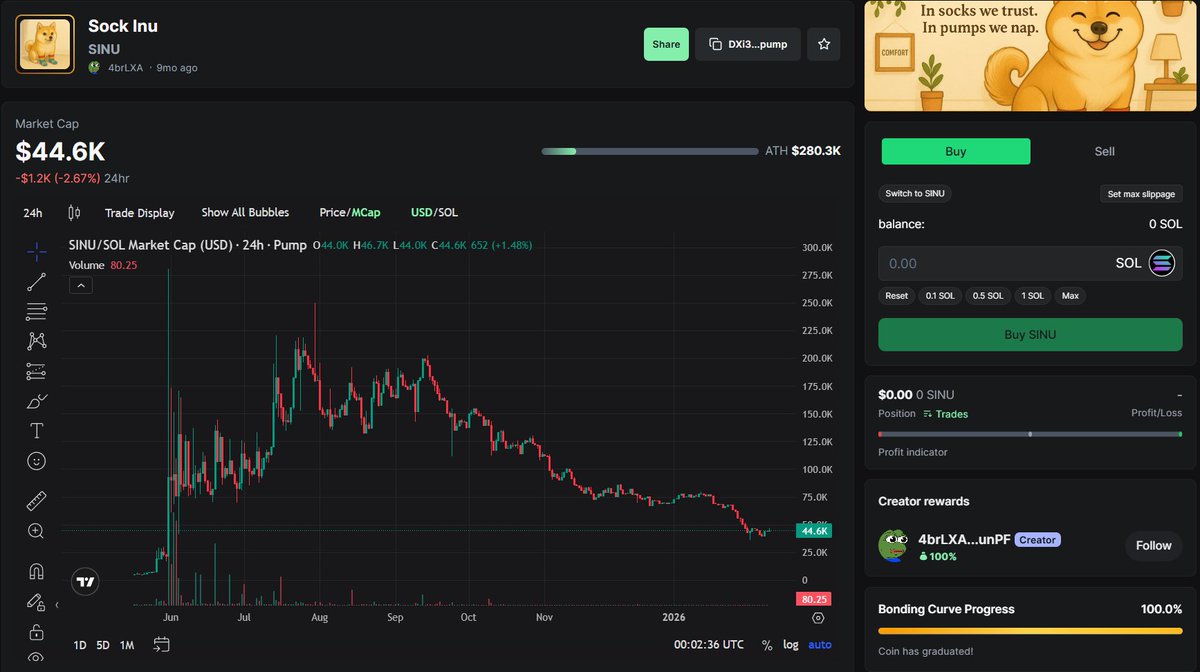Collapse the indicator legend chevron
This screenshot has height=672, width=1200.
(81, 285)
